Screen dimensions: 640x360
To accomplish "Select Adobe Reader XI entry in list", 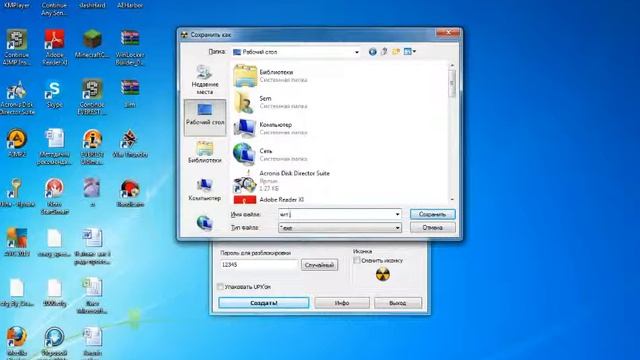I will tap(269, 200).
